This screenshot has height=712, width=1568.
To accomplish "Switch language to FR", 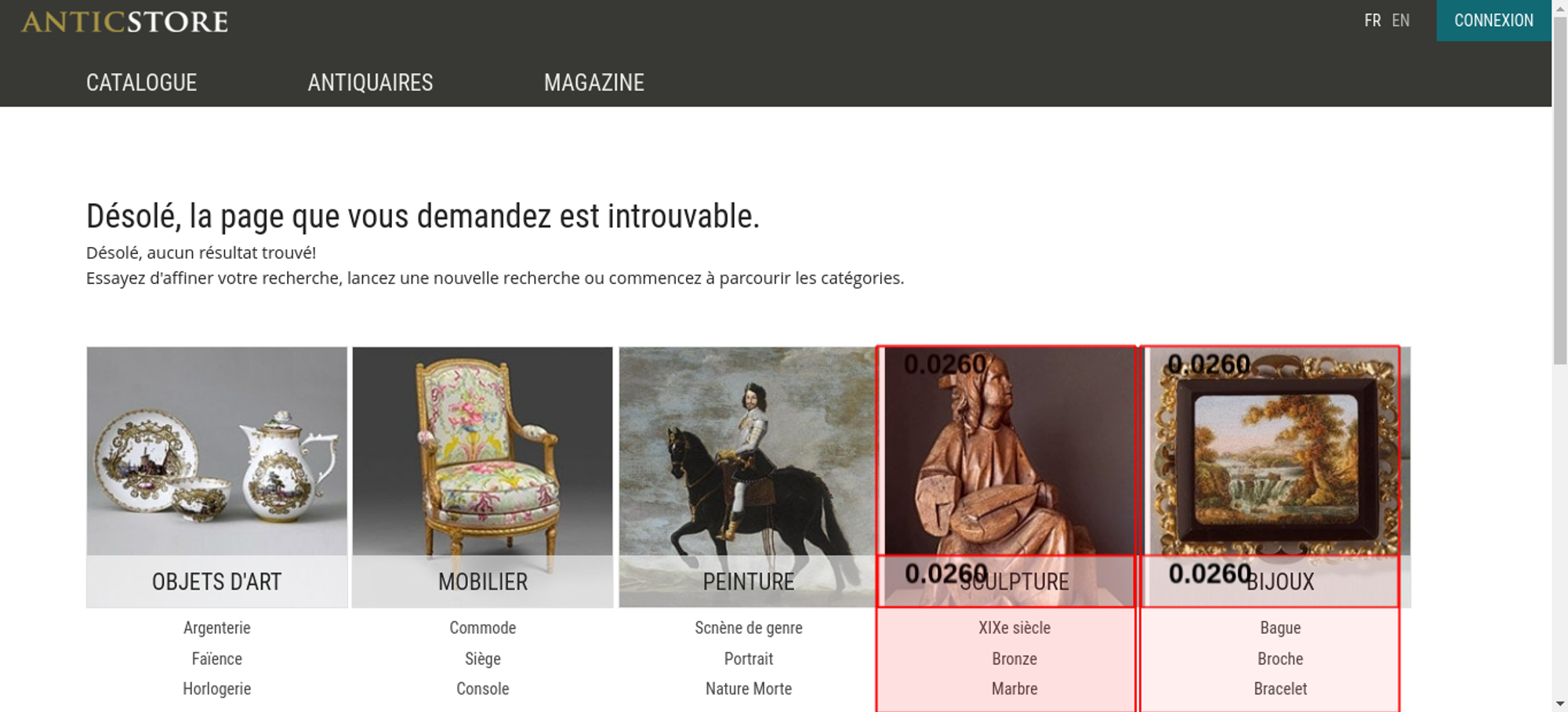I will 1372,20.
